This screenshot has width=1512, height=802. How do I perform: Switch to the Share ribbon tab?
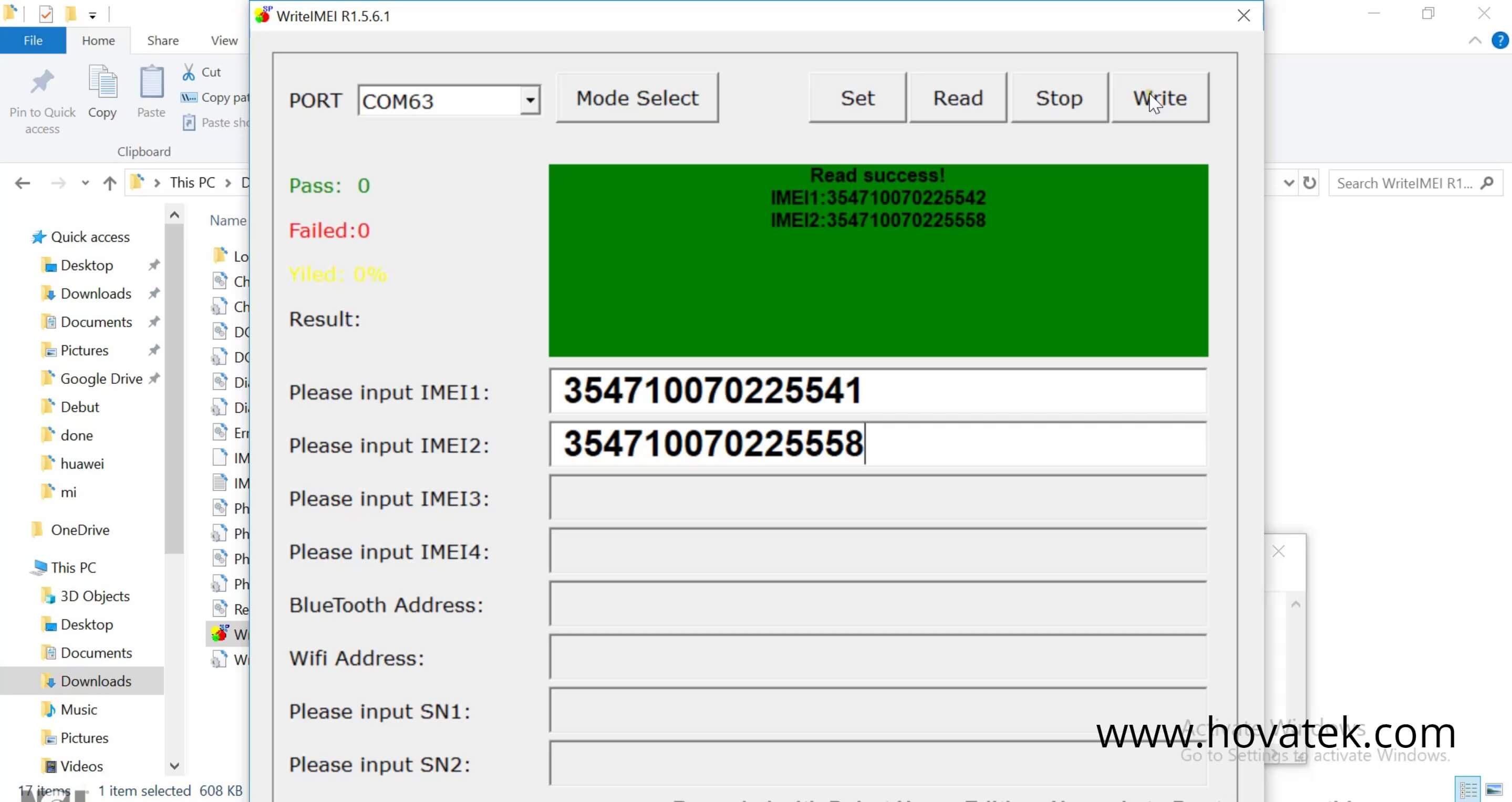162,40
